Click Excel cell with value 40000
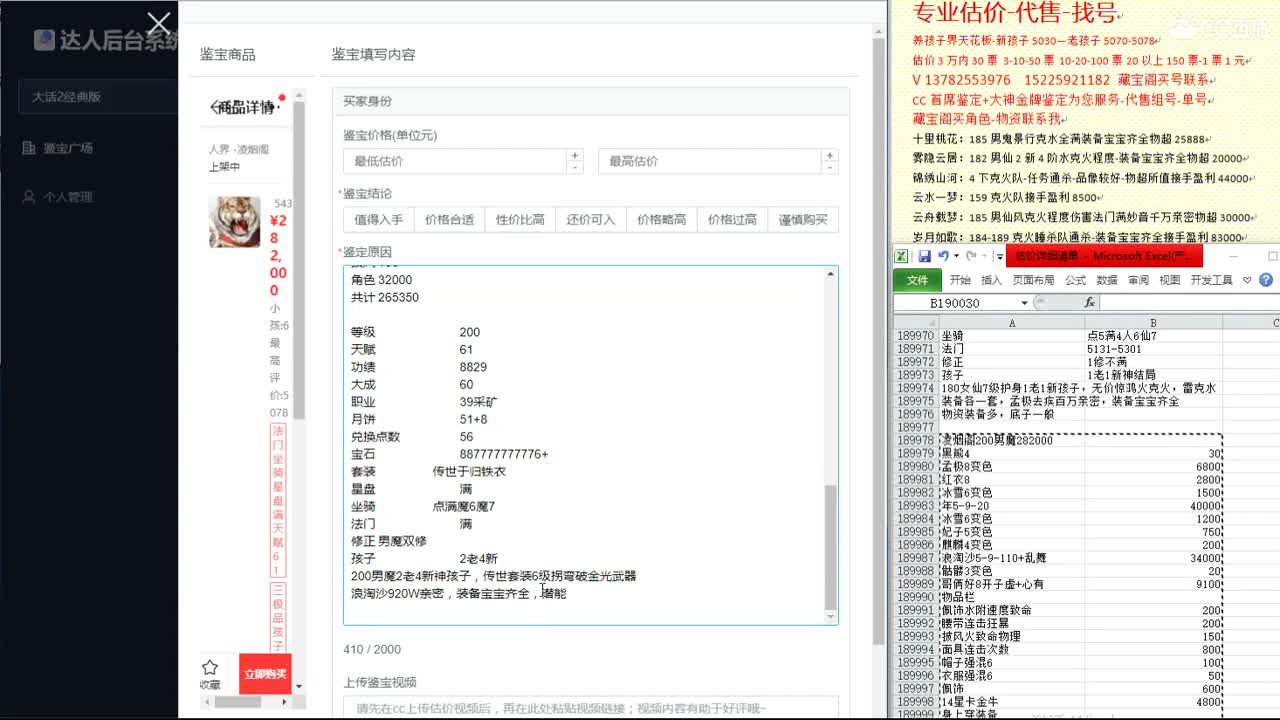This screenshot has width=1280, height=720. pyautogui.click(x=1154, y=505)
